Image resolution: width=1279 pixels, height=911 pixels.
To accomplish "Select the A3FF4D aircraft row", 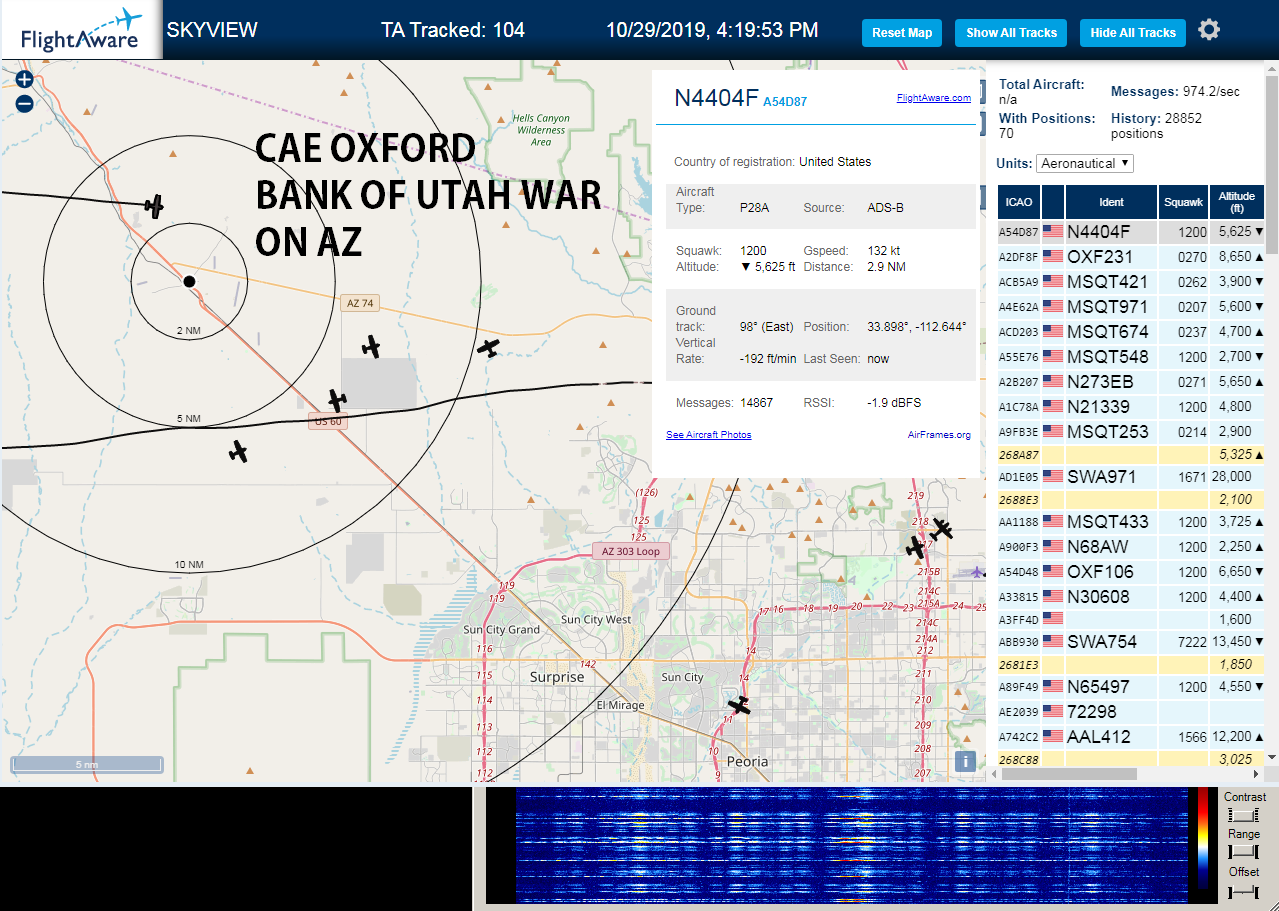I will point(1131,619).
